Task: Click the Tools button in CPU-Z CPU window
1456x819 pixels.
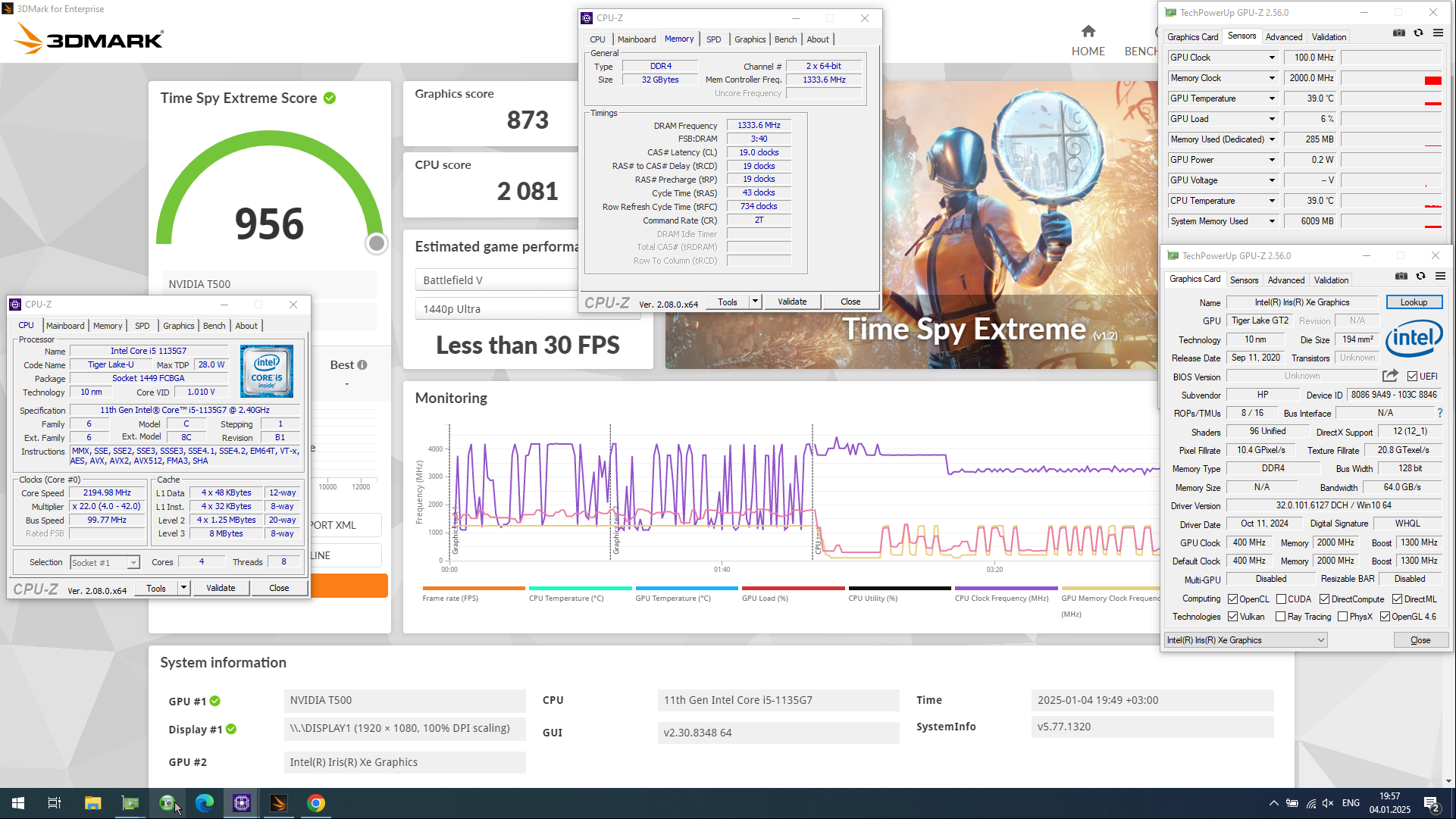Action: click(156, 588)
